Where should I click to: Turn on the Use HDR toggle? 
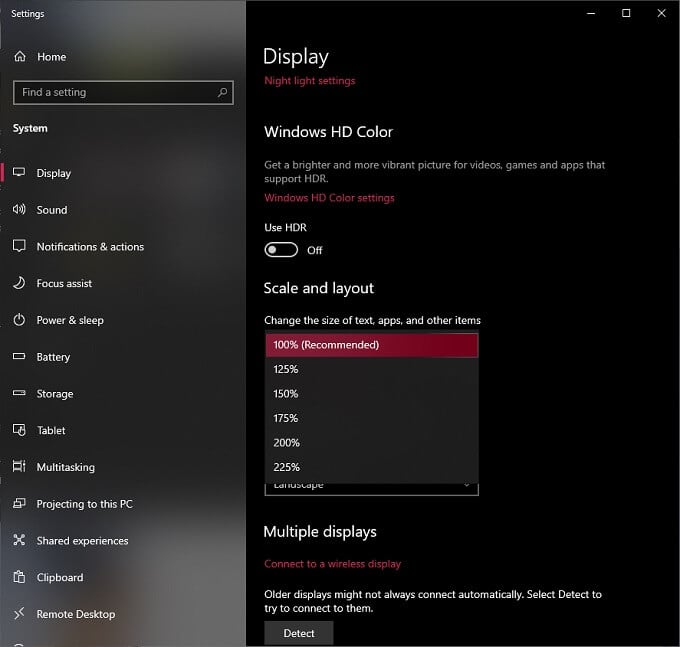pos(281,250)
